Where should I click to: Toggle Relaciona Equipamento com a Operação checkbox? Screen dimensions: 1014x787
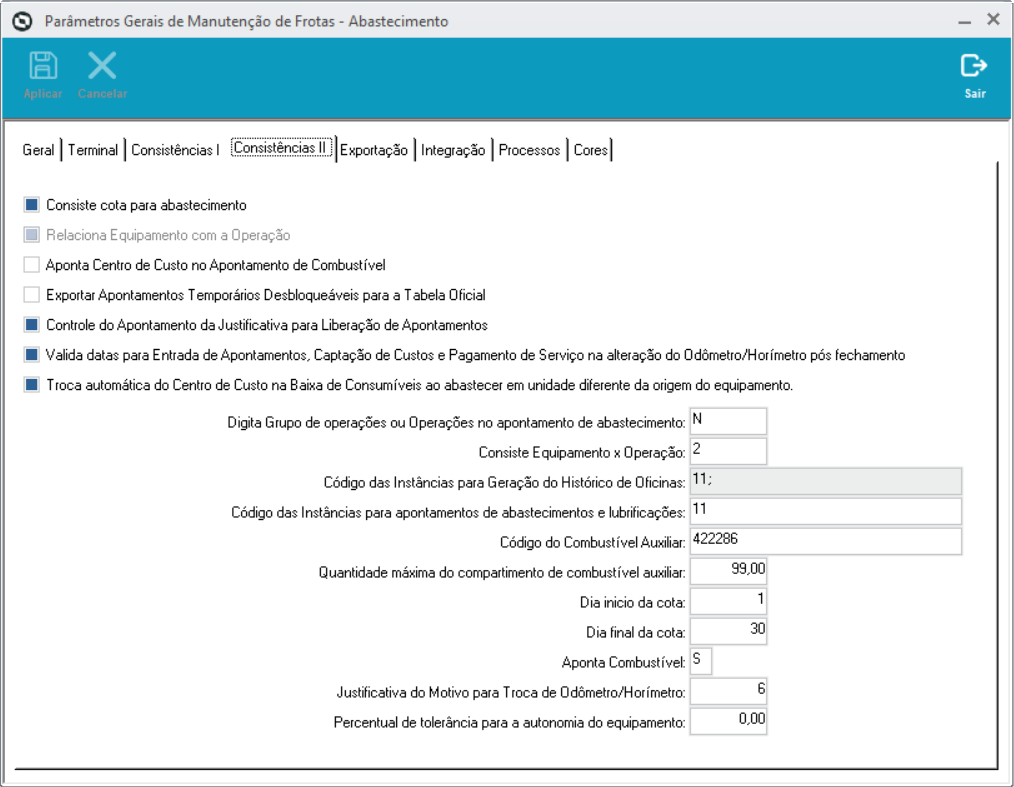[32, 235]
